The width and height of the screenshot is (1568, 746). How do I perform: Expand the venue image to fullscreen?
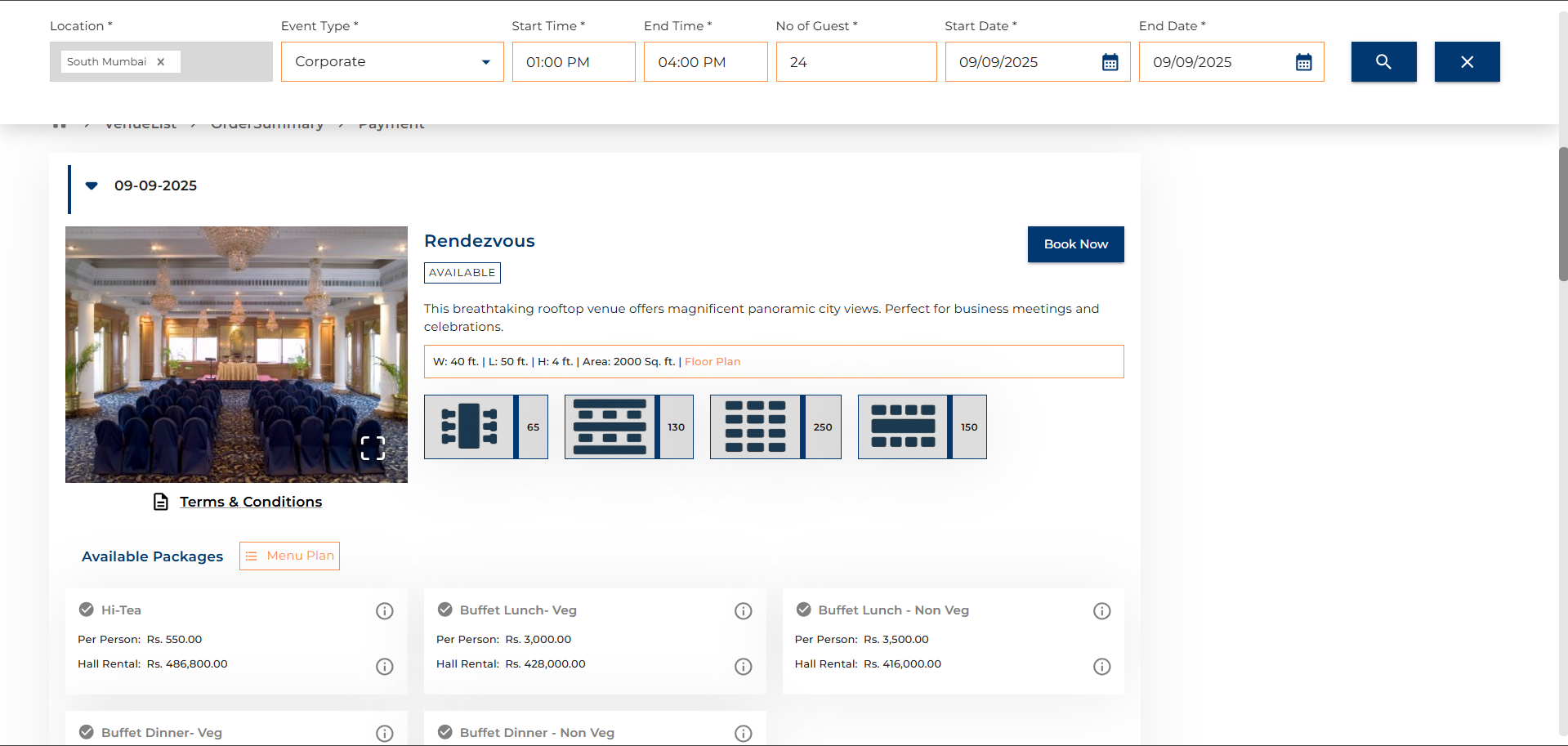tap(373, 448)
